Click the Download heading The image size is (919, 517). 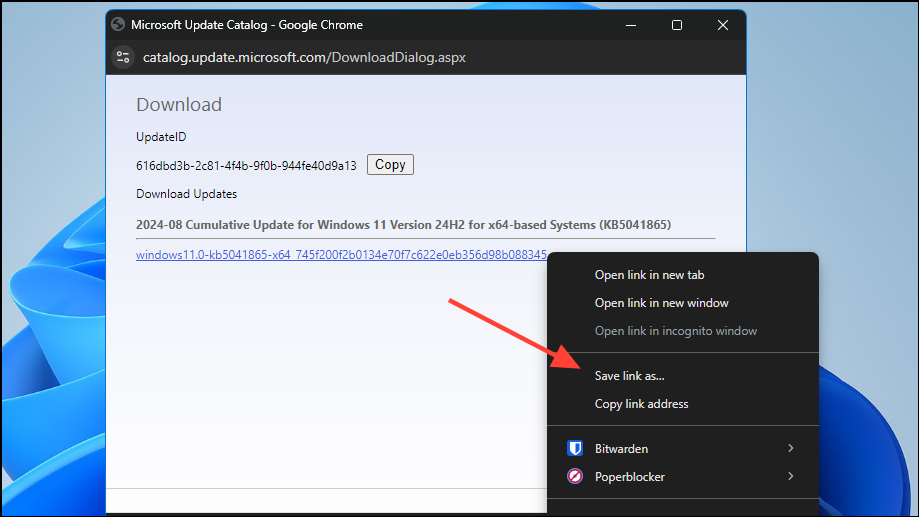(x=179, y=104)
